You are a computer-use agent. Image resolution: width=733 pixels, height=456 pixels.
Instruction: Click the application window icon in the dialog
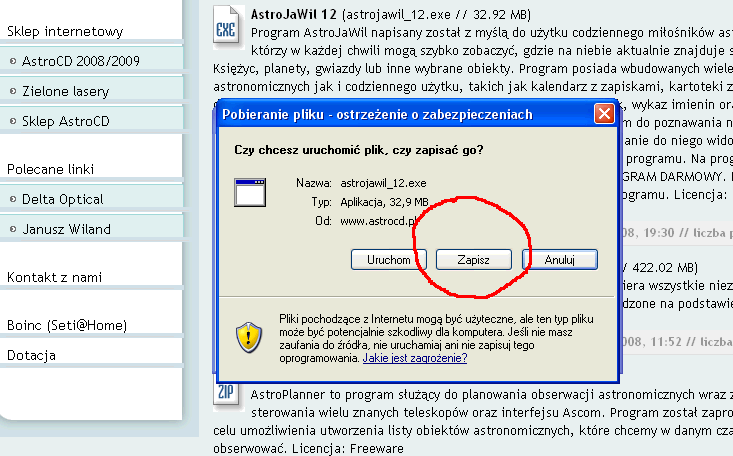pyautogui.click(x=250, y=192)
